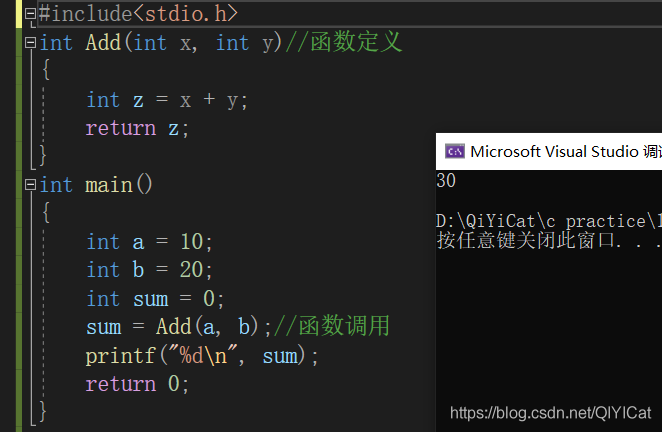Collapse the Add function definition

click(x=30, y=43)
